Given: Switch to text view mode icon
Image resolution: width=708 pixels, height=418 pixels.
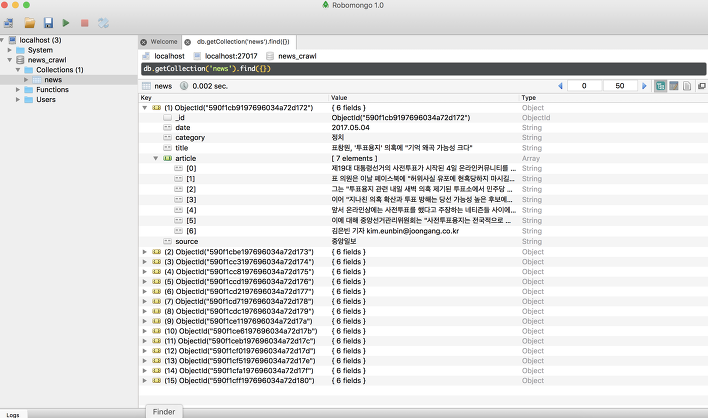Looking at the screenshot, I should click(687, 86).
